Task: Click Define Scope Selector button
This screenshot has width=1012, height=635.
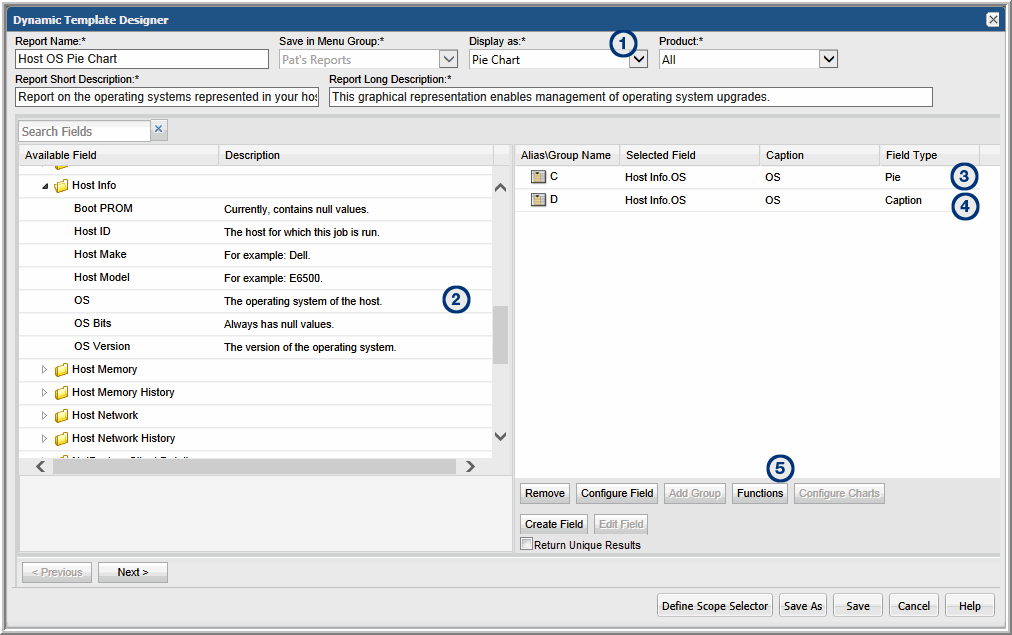Action: [715, 606]
